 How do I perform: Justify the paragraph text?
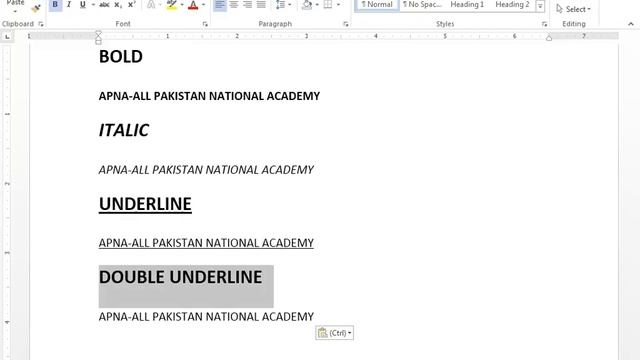click(x=261, y=4)
